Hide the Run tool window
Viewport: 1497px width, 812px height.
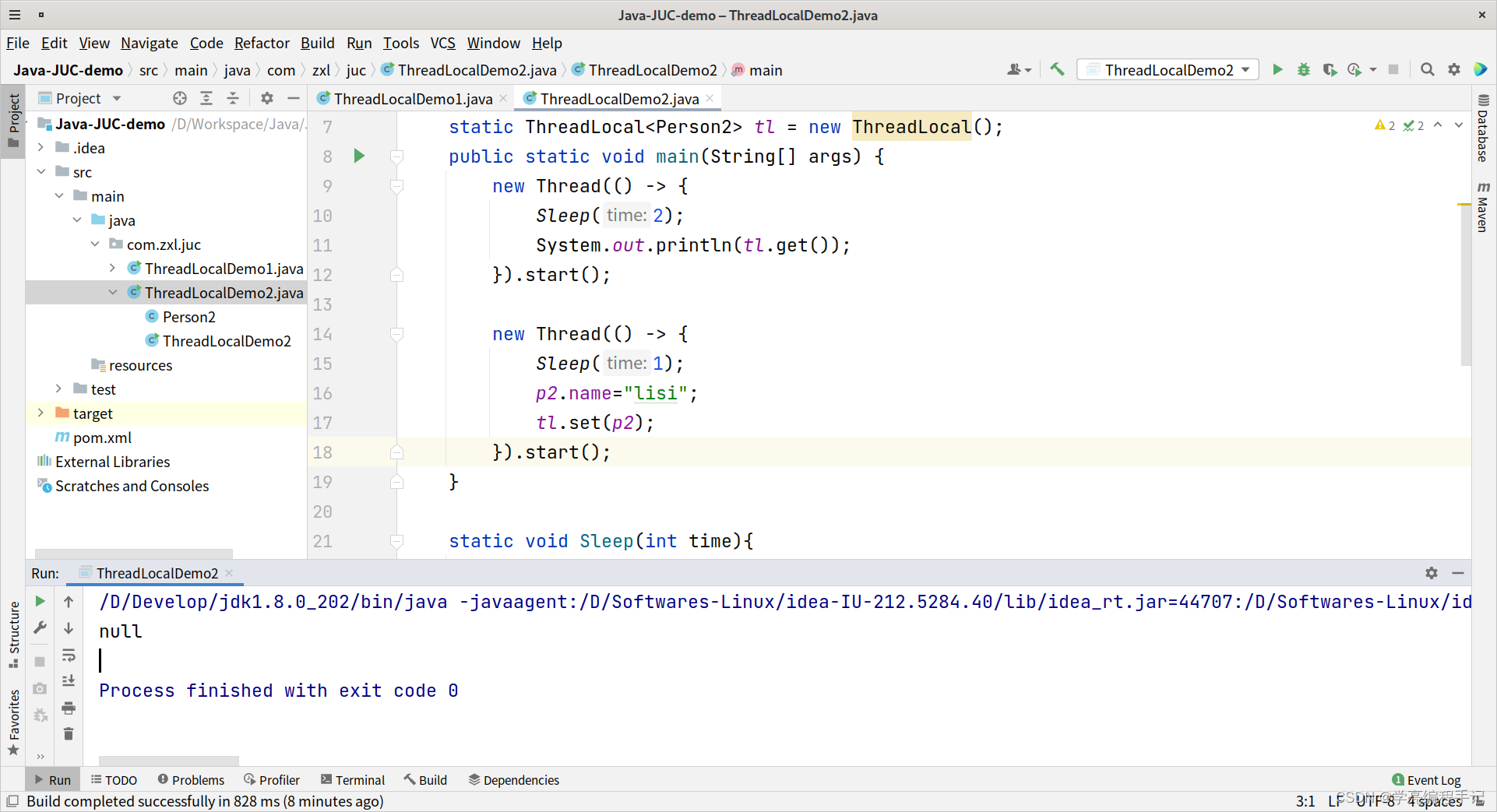click(1458, 573)
